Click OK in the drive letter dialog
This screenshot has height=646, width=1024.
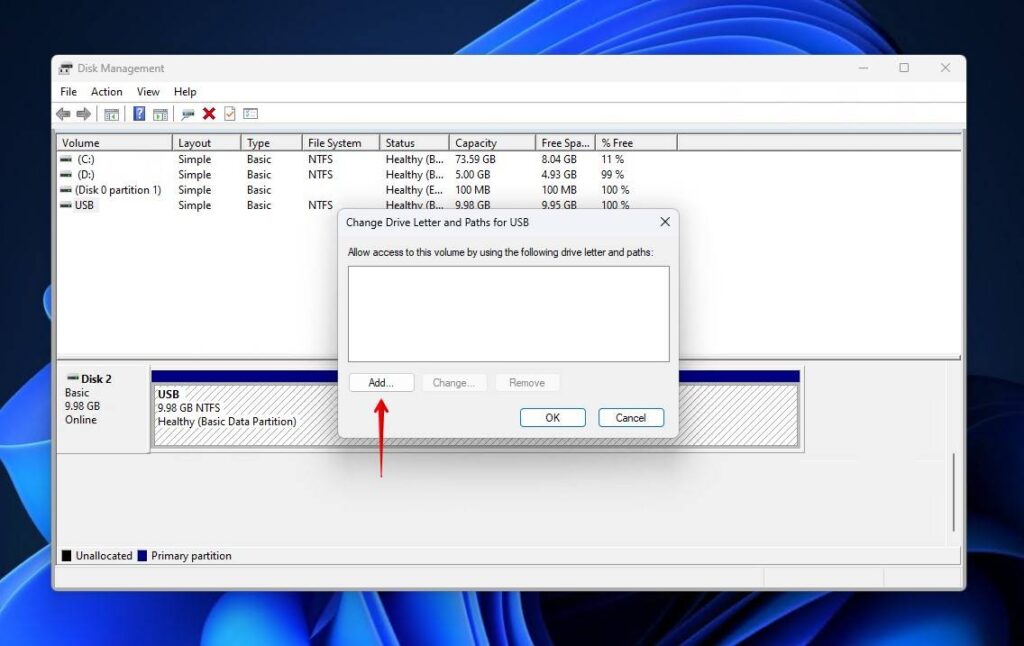click(552, 418)
